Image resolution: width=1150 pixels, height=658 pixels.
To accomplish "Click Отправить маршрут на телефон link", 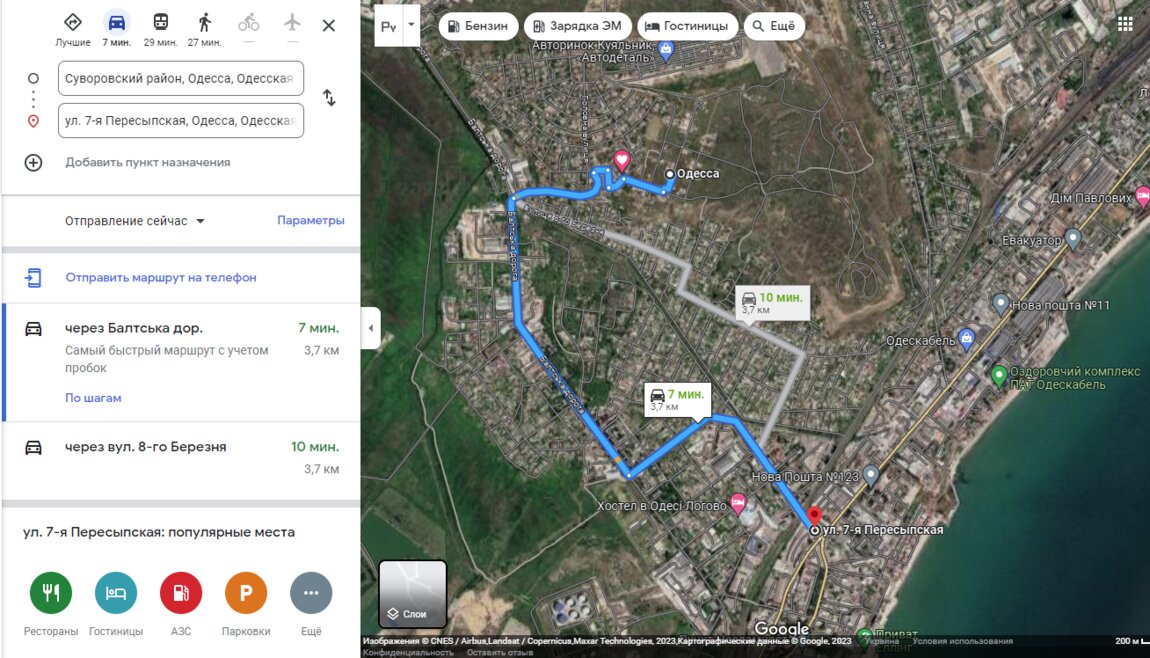I will click(x=161, y=277).
